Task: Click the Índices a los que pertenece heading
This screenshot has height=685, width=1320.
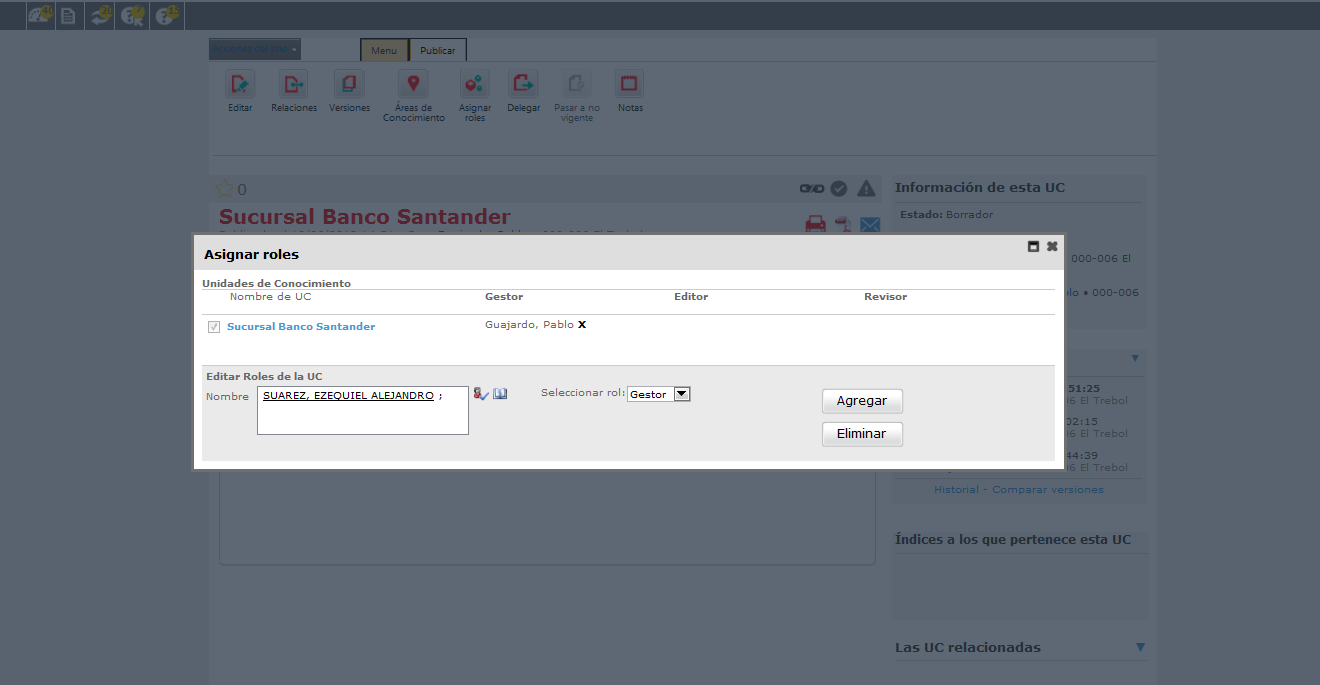Action: 1013,540
